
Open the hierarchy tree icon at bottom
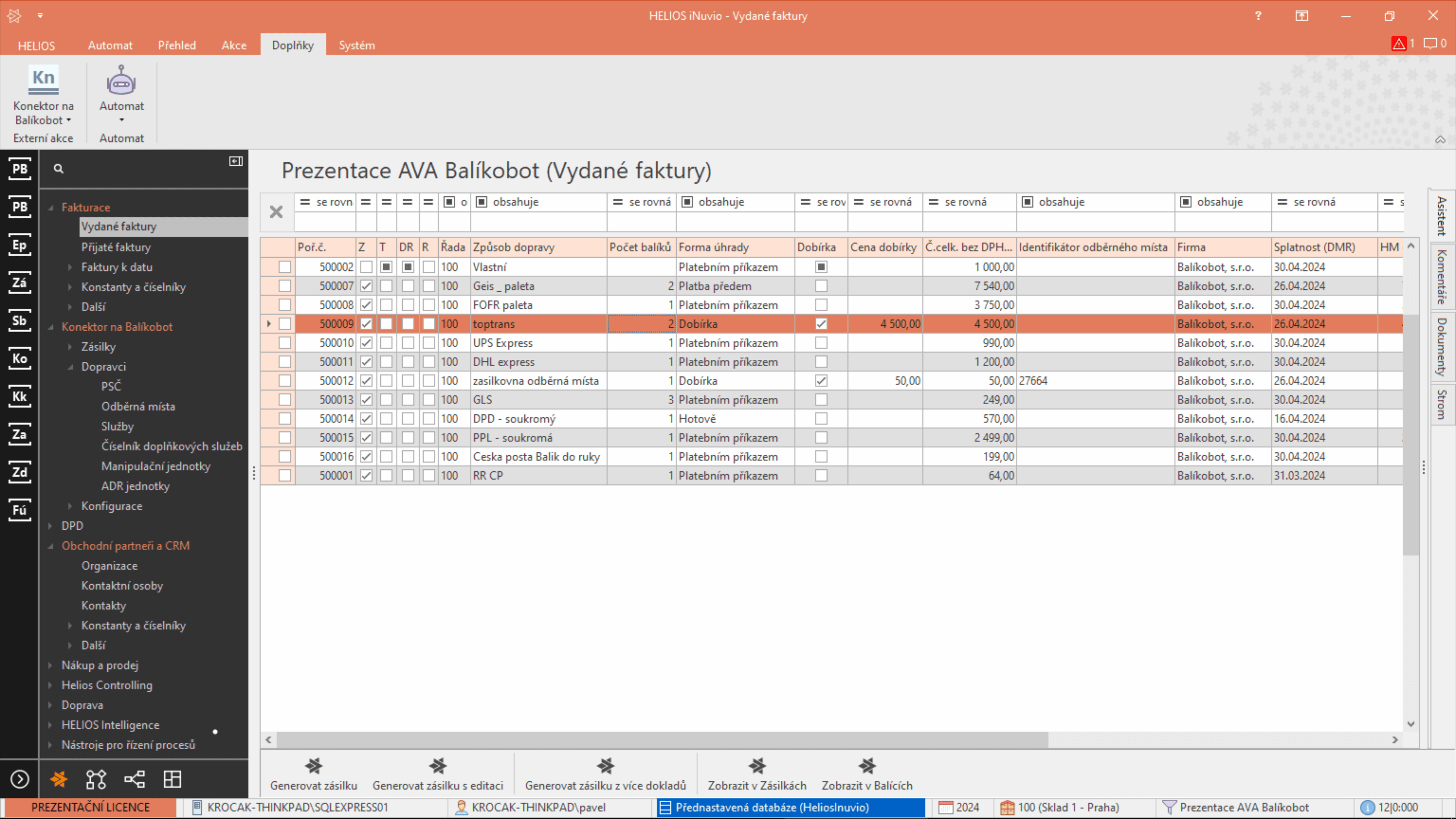point(135,779)
